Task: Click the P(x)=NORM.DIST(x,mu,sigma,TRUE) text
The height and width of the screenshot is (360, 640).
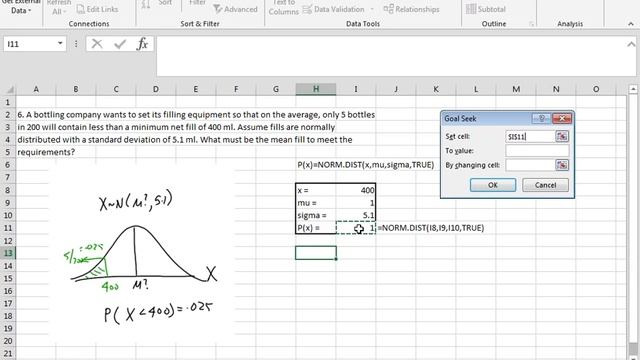Action: pyautogui.click(x=366, y=165)
